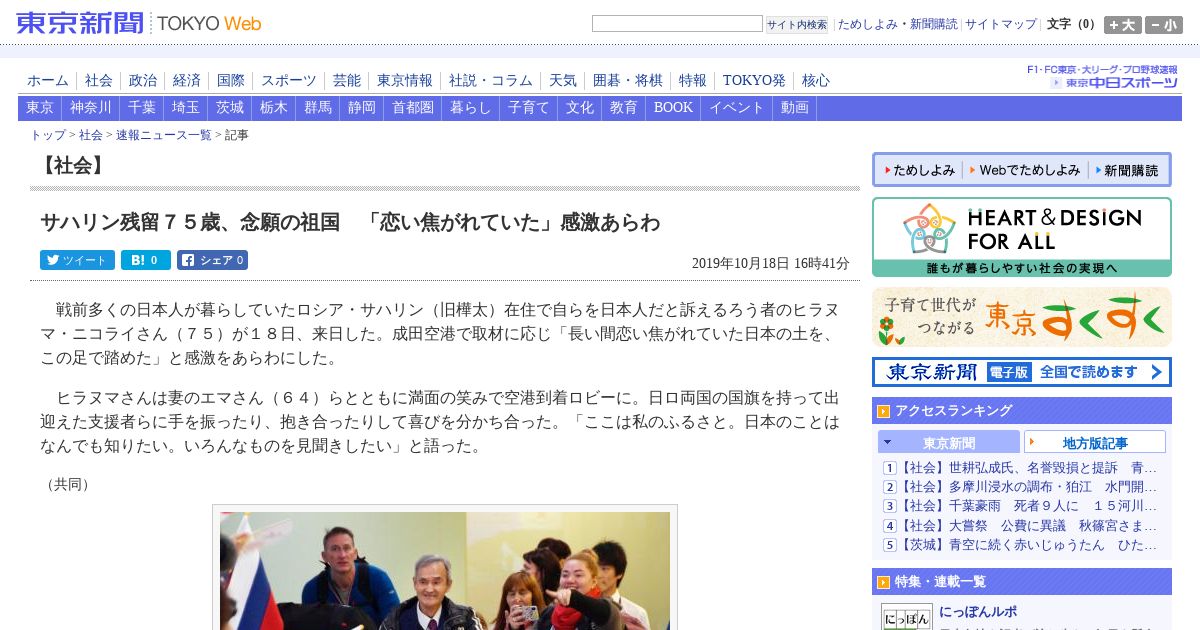This screenshot has height=630, width=1200.
Task: Open the 社説・コラム navigation item
Action: pos(491,81)
